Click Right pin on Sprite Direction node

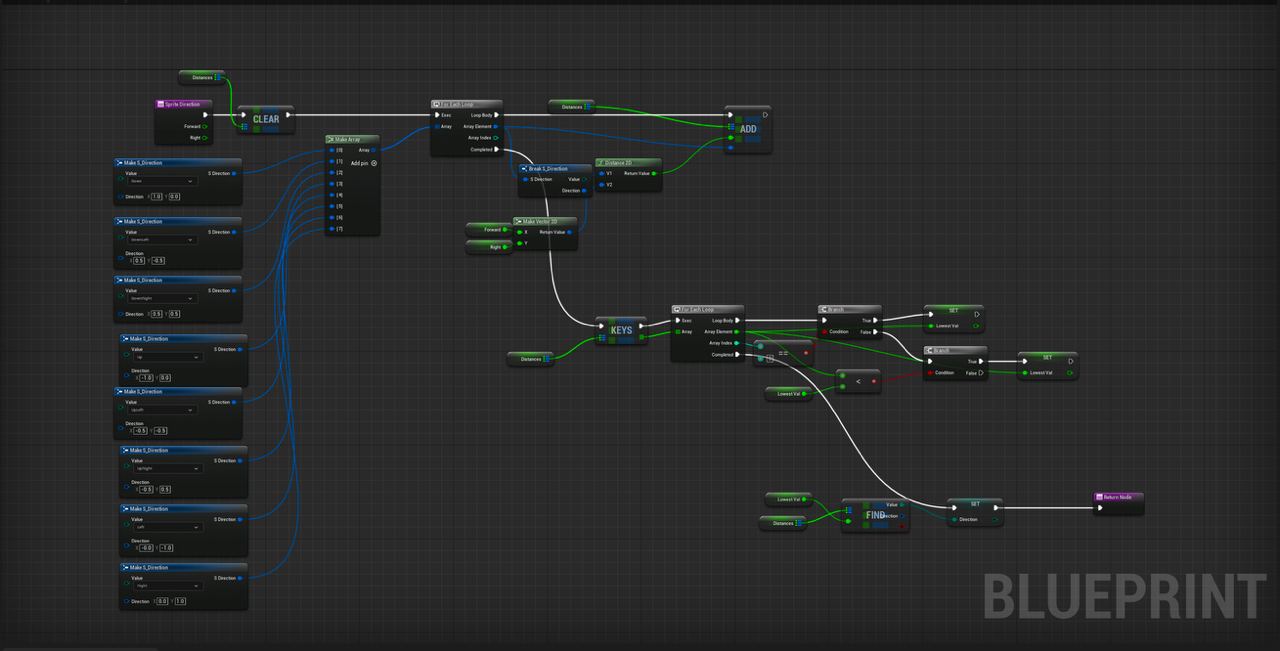pyautogui.click(x=205, y=138)
